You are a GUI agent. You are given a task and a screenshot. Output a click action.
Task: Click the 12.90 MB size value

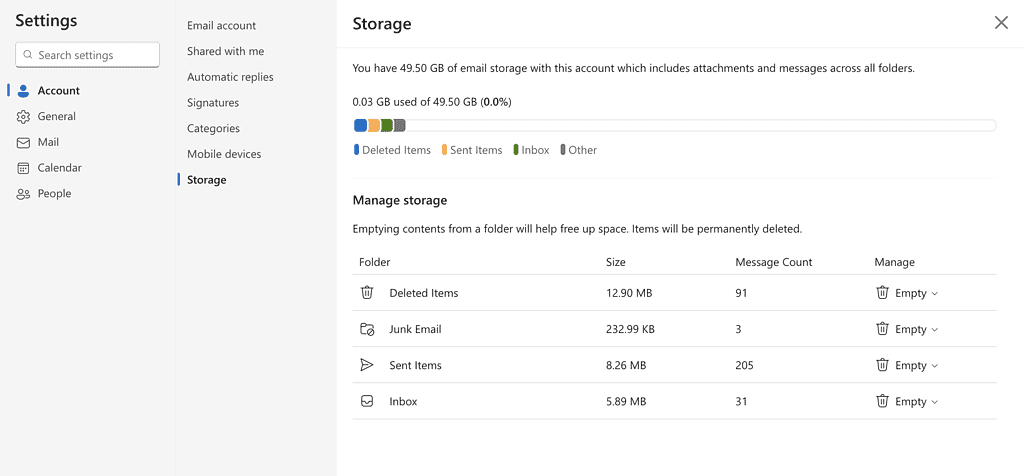[x=629, y=293]
